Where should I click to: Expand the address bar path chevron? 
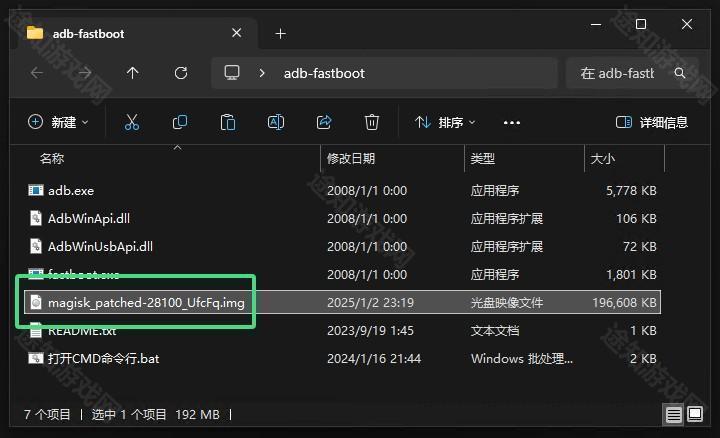click(262, 73)
